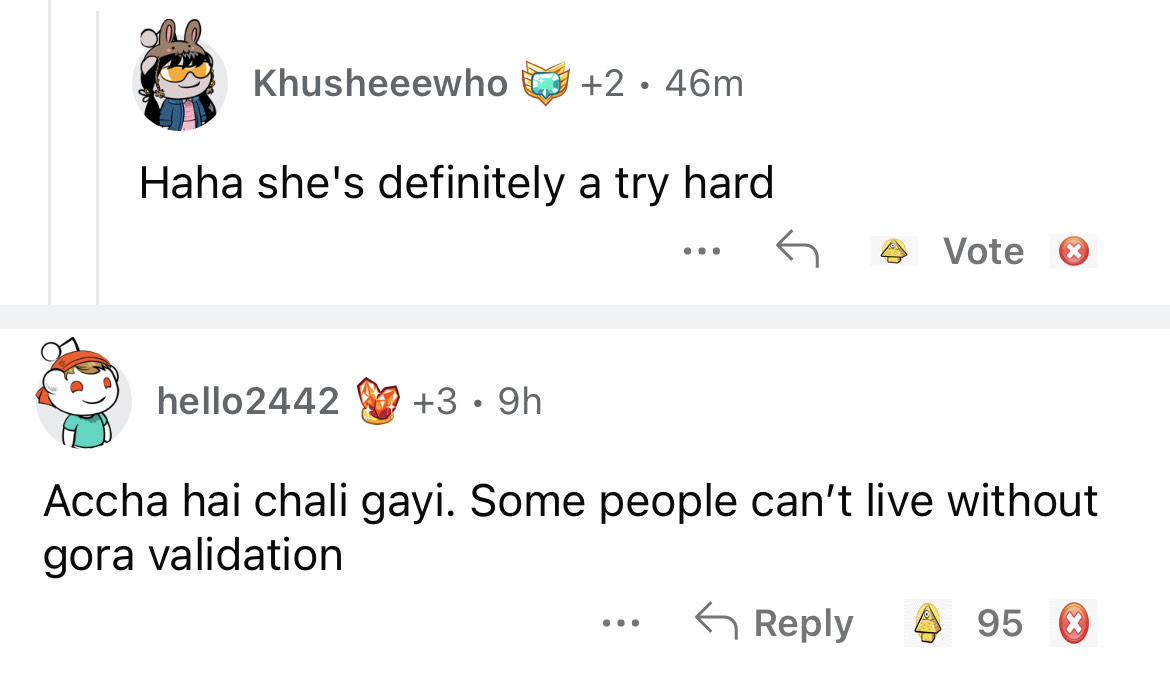
Task: Open hello2442's user profile link
Action: point(248,402)
